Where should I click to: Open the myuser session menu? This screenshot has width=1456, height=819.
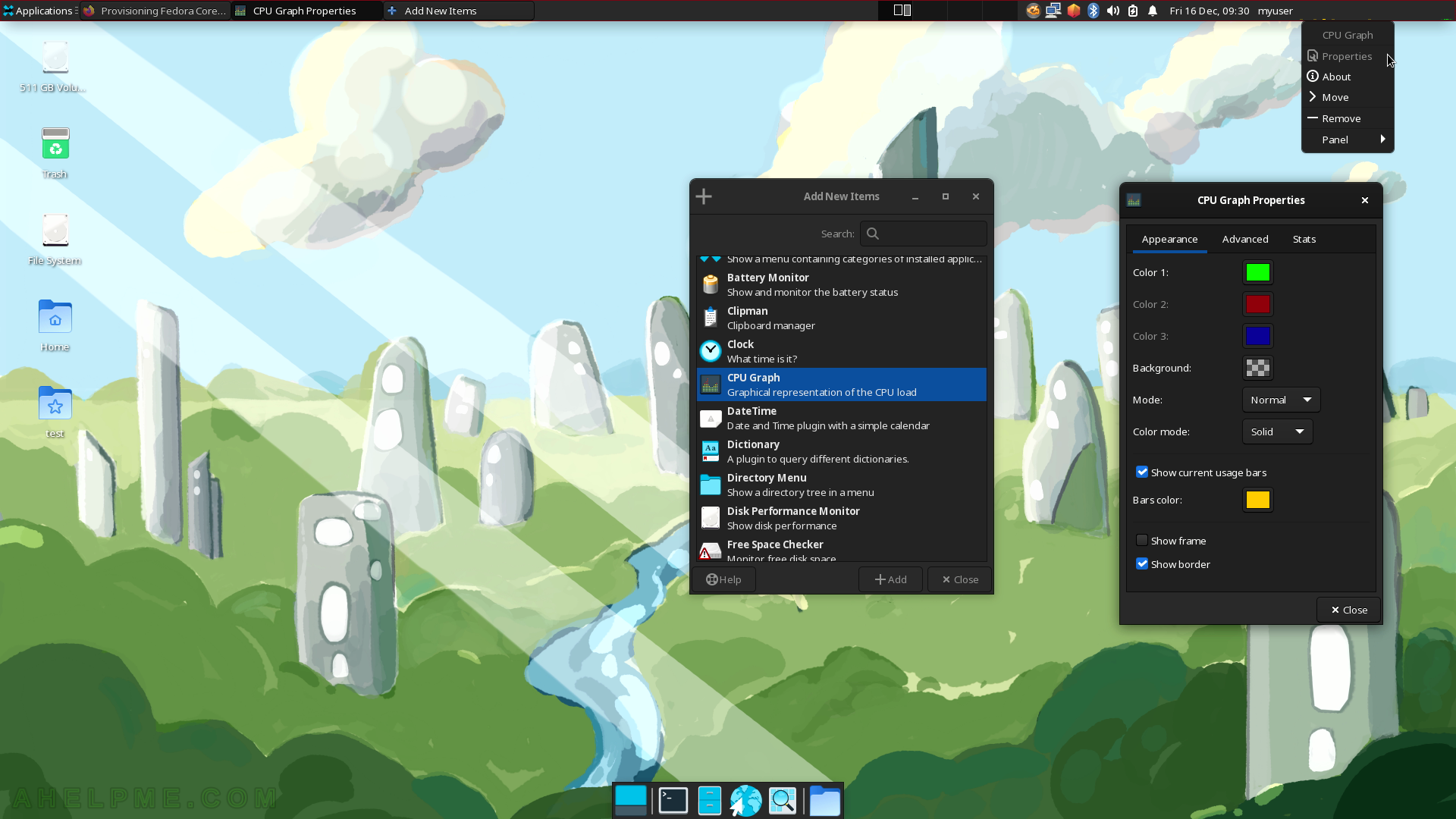tap(1276, 11)
